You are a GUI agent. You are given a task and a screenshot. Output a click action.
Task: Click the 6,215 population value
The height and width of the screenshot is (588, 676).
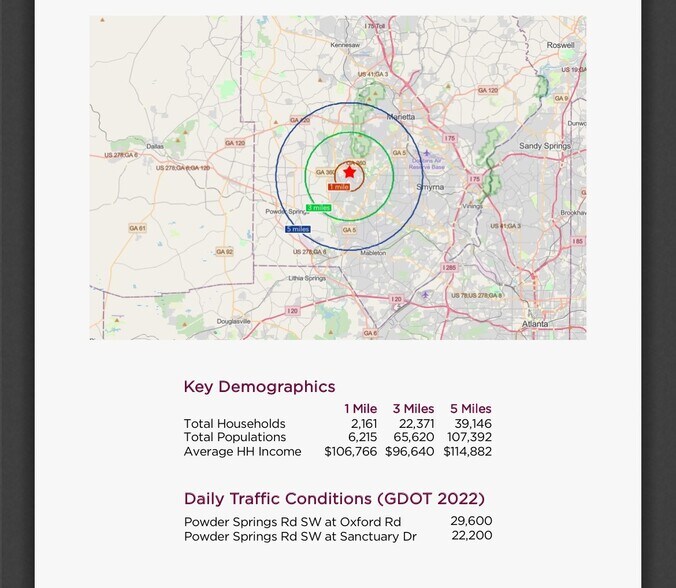pos(363,437)
